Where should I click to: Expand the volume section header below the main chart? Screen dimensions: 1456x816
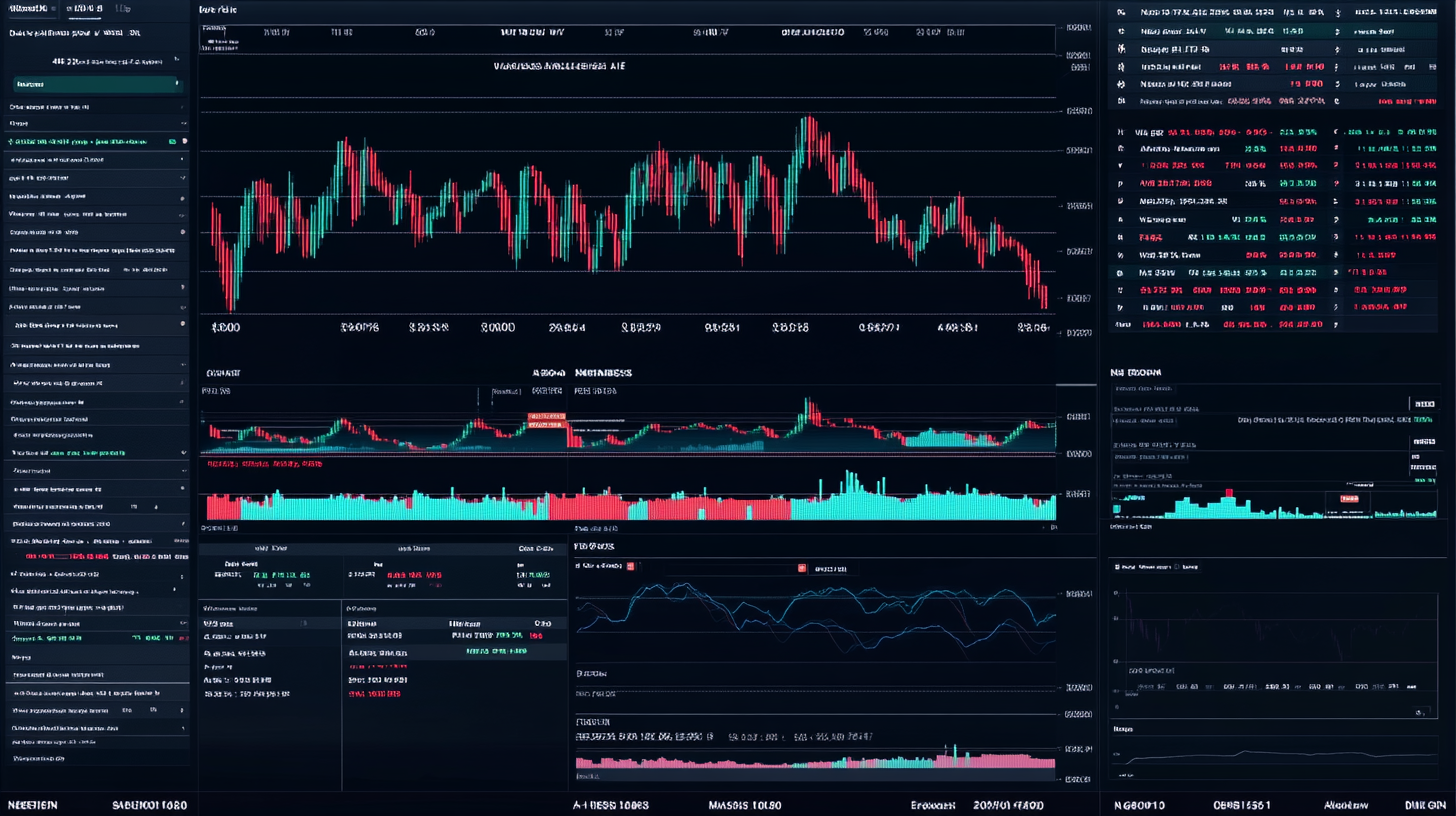[222, 372]
